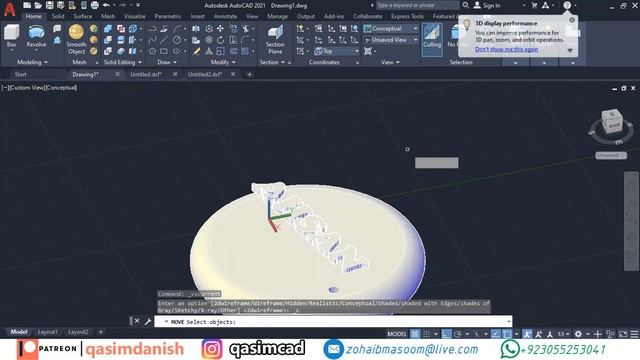Toggle snap mode dotted grid icon
Viewport: 640px width, 360px height.
pyautogui.click(x=426, y=334)
